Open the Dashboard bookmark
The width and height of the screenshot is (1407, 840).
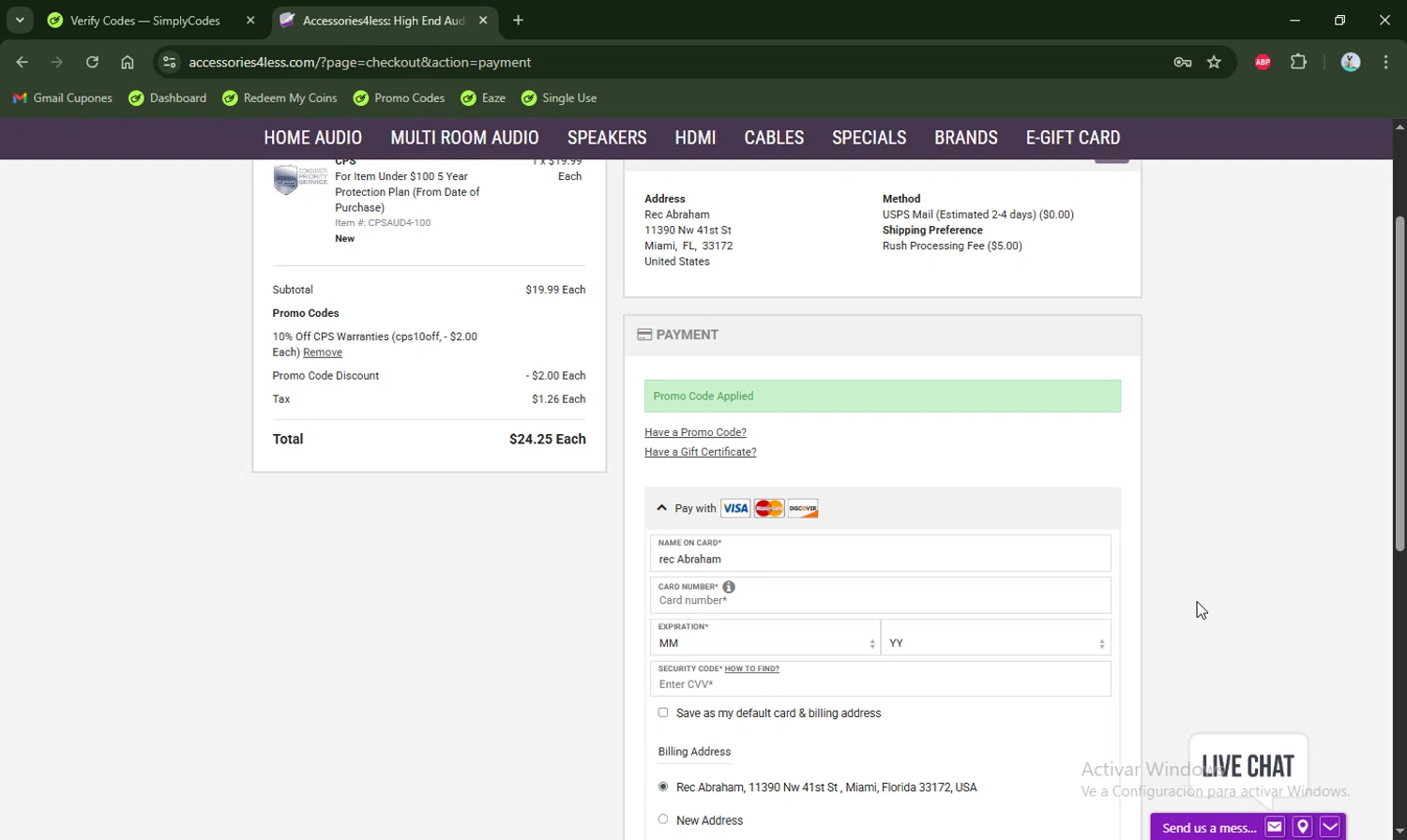coord(168,97)
